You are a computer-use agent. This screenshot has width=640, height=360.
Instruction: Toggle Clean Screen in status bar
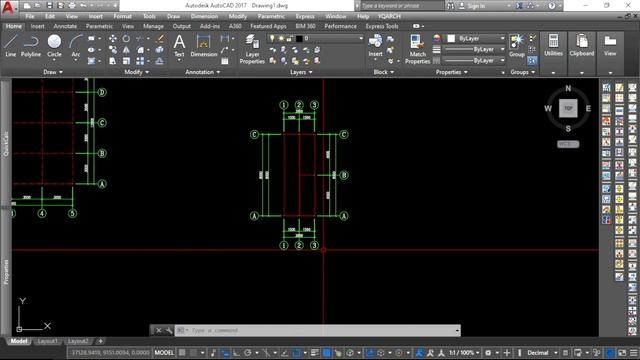[x=622, y=353]
